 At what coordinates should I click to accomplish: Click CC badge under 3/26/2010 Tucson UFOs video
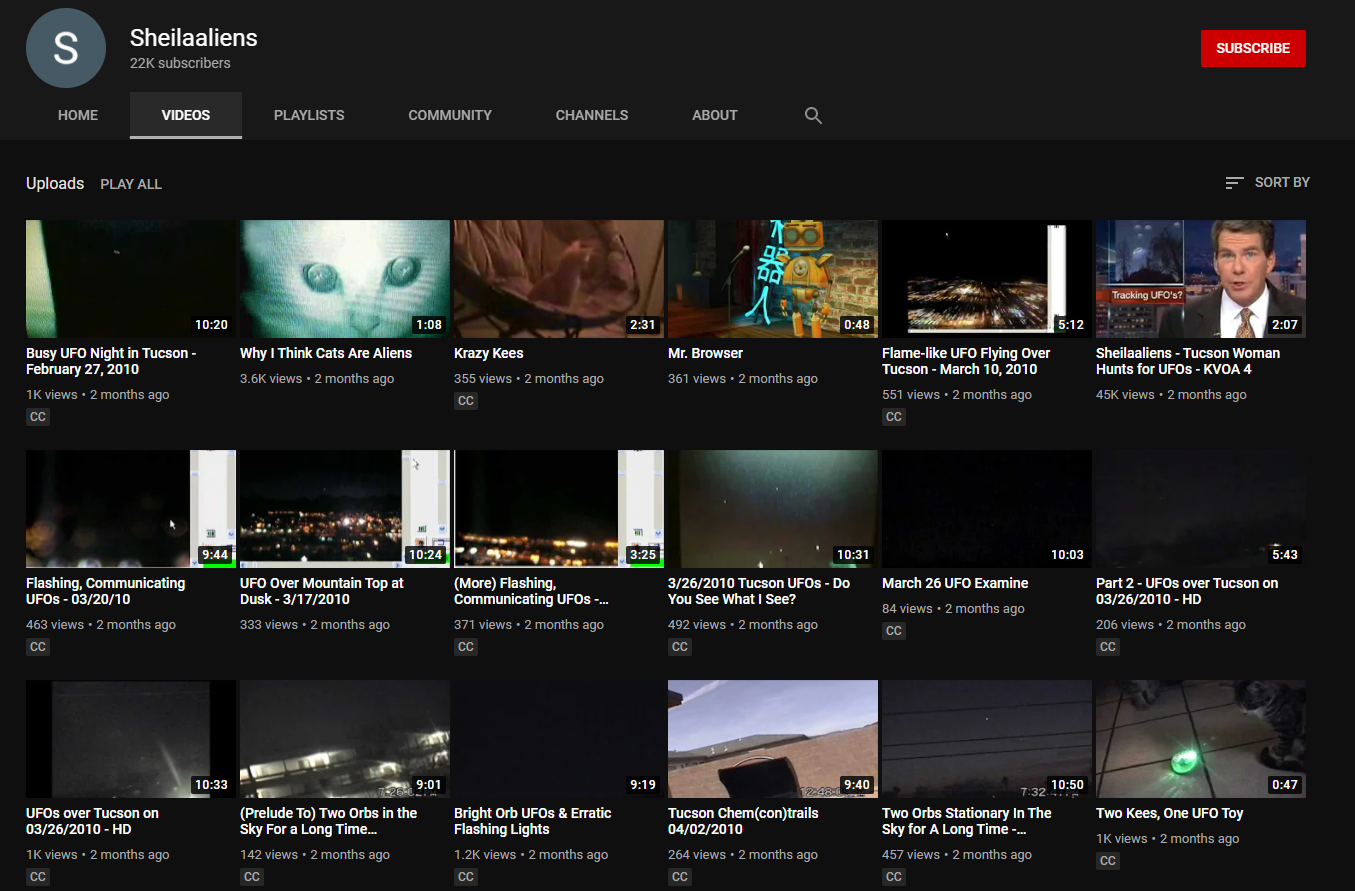pyautogui.click(x=680, y=647)
